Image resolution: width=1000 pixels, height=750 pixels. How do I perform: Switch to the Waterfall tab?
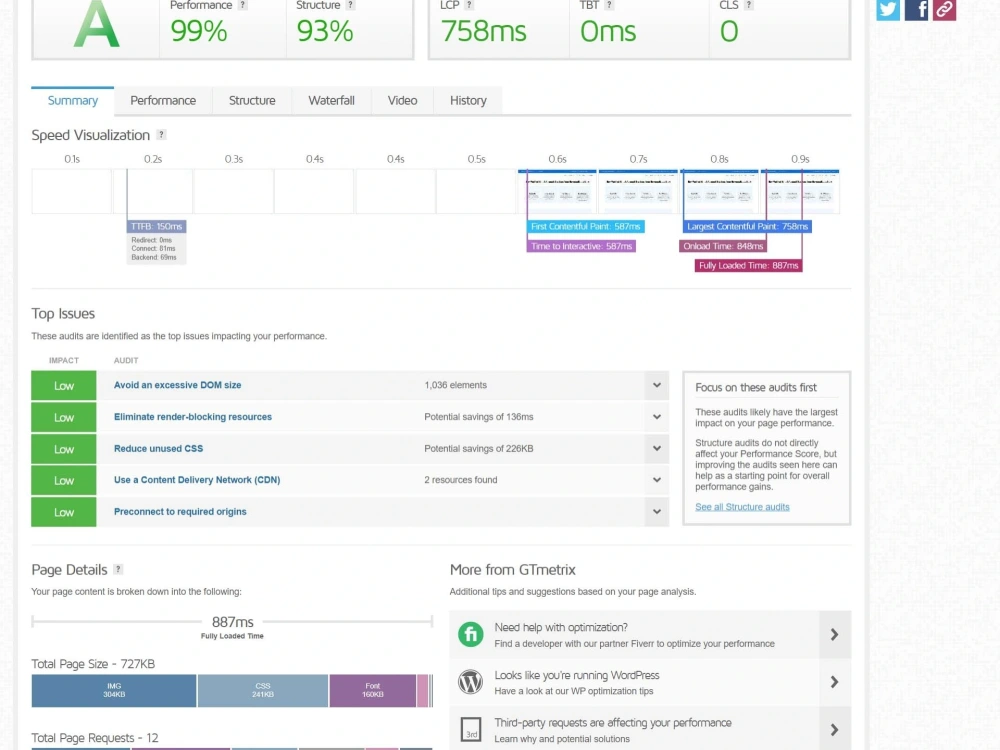331,101
